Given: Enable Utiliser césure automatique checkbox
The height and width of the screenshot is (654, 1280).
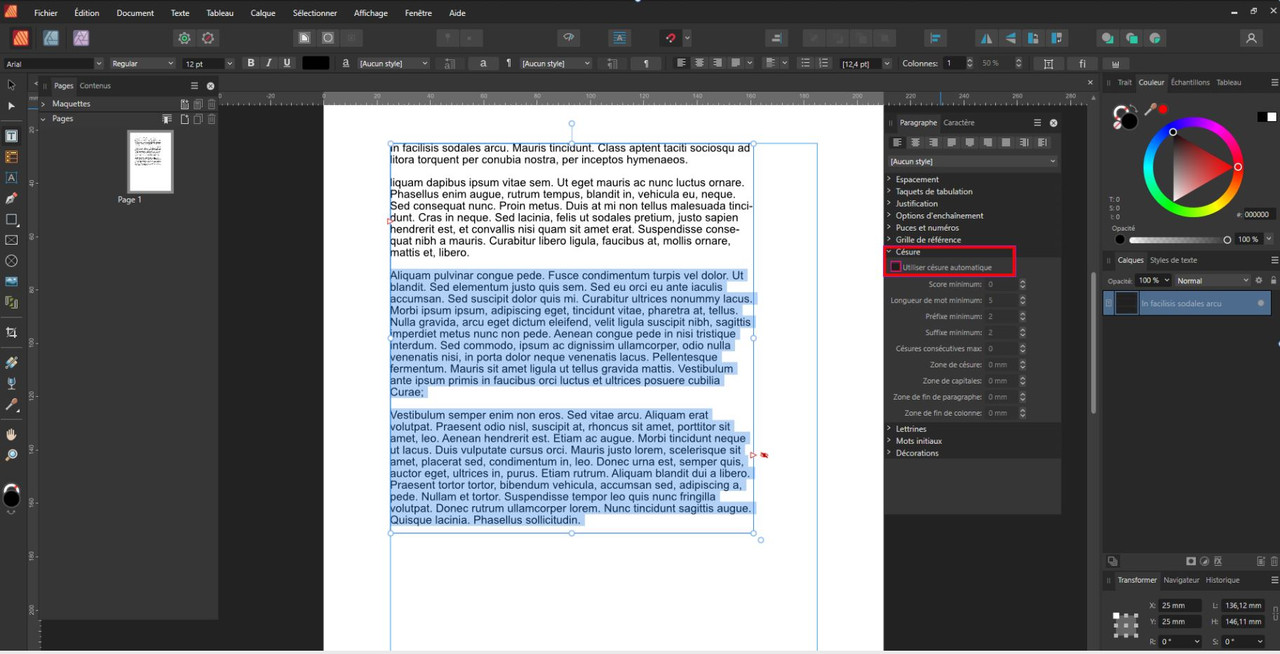Looking at the screenshot, I should point(896,267).
